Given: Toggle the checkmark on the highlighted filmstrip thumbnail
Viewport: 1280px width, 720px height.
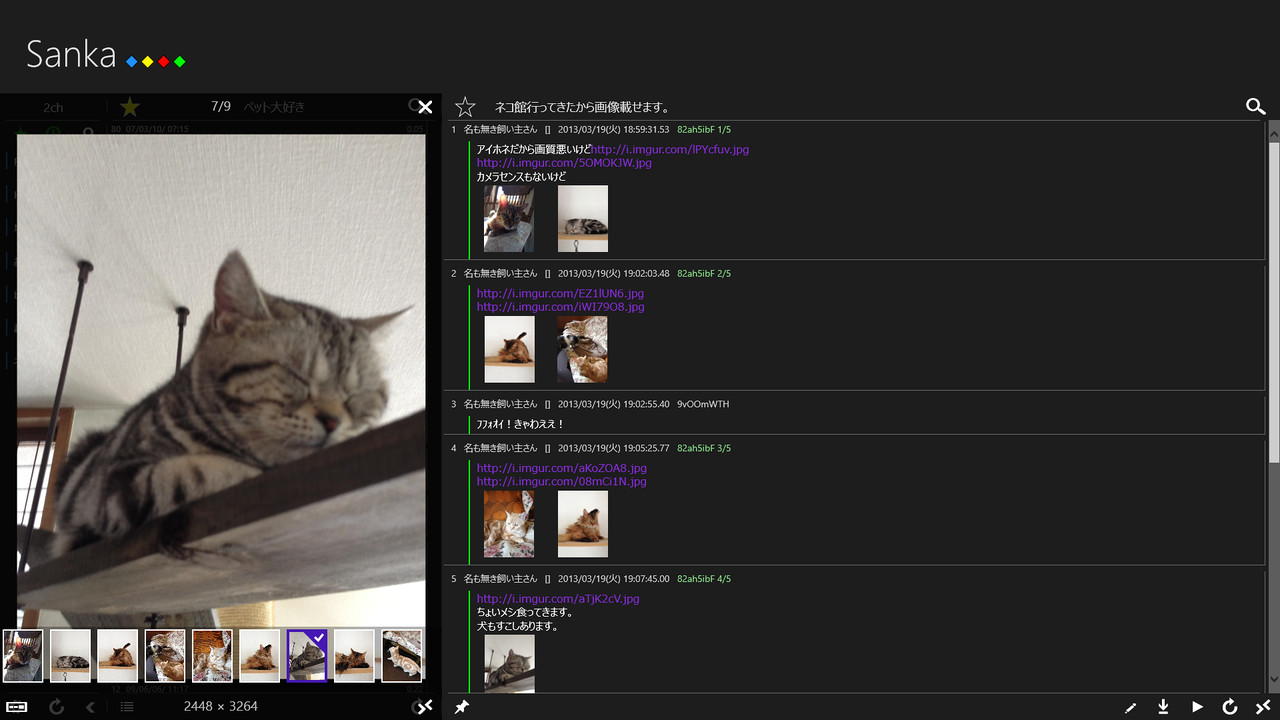Looking at the screenshot, I should (318, 638).
